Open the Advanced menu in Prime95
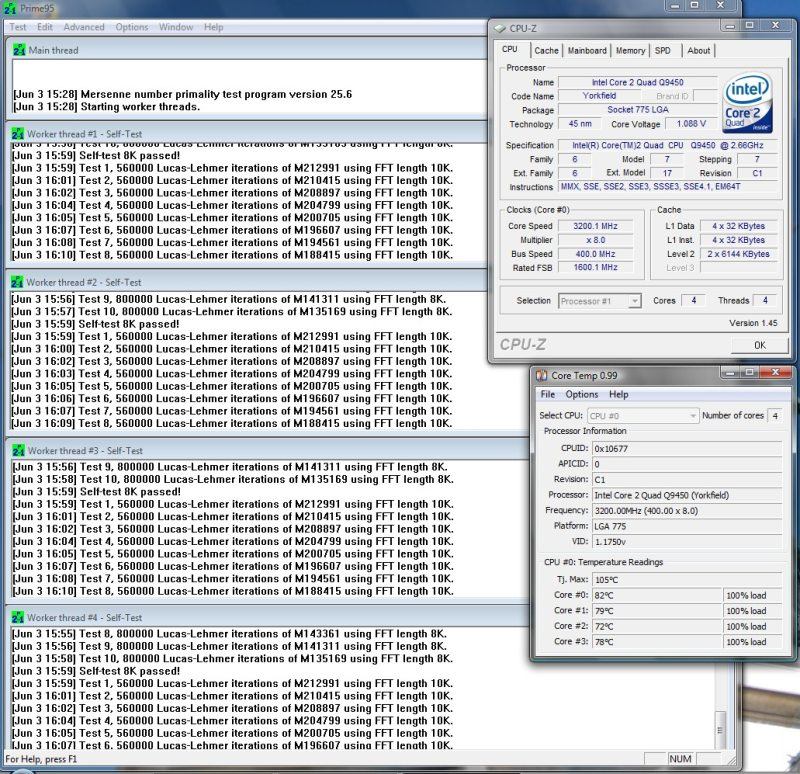 tap(84, 27)
